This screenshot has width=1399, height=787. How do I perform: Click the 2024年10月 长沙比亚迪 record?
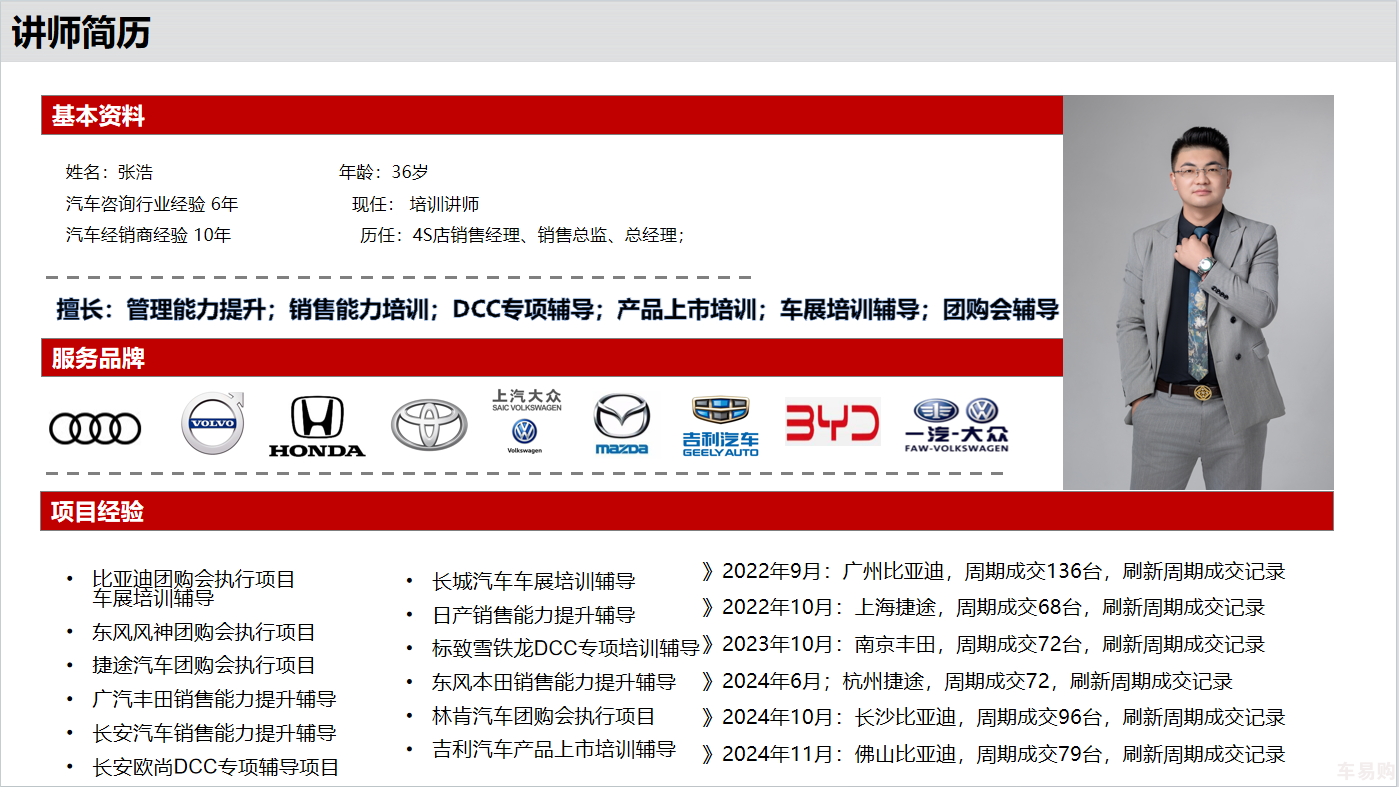993,717
